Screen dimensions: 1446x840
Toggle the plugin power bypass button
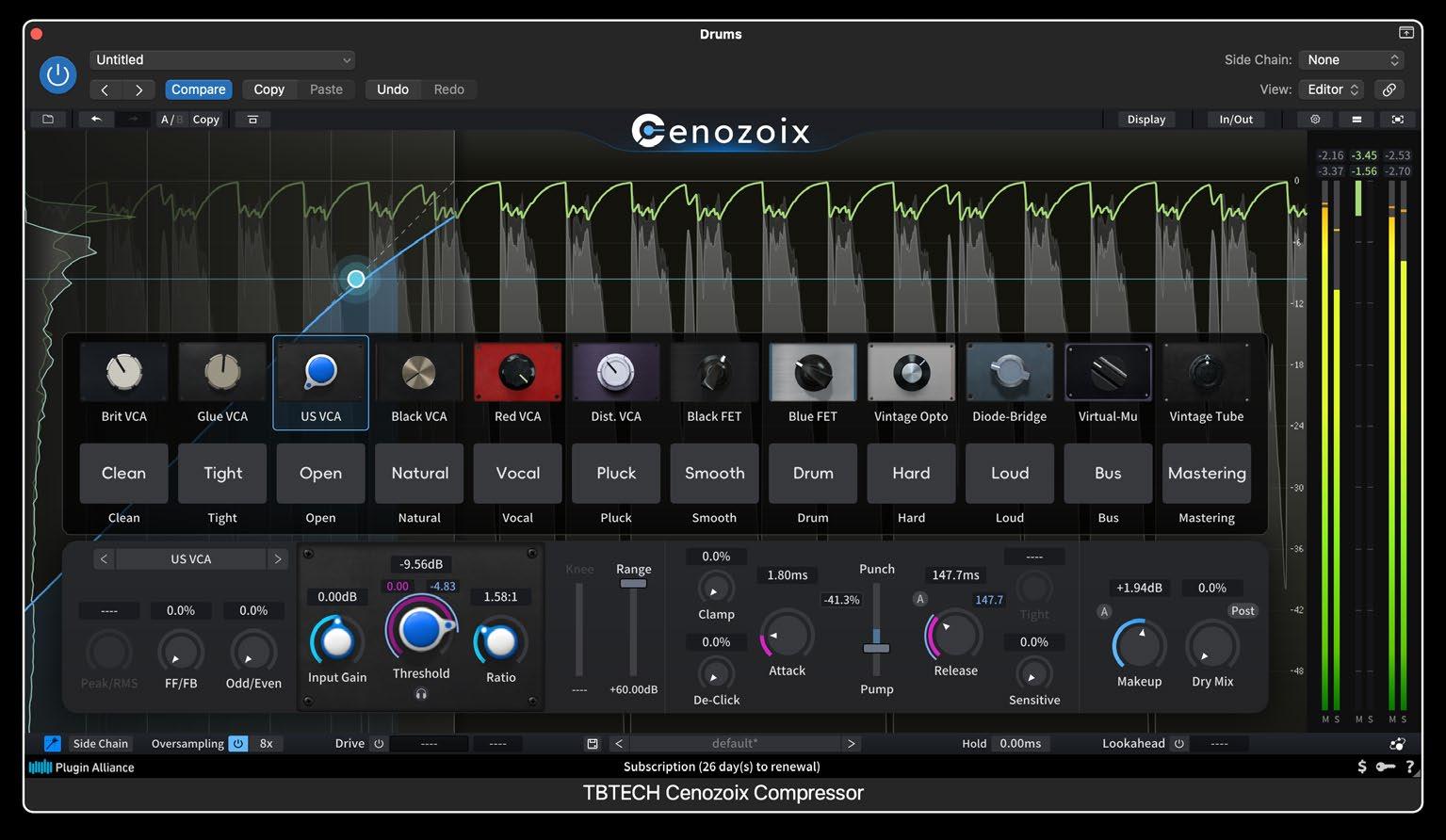(57, 74)
